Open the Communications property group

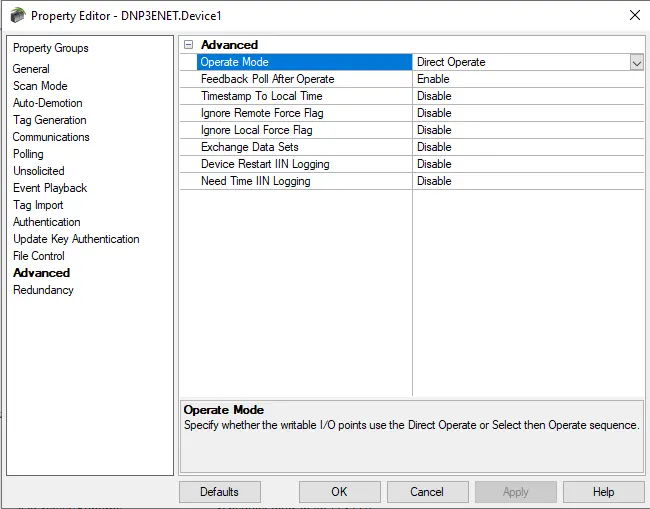[x=51, y=137]
